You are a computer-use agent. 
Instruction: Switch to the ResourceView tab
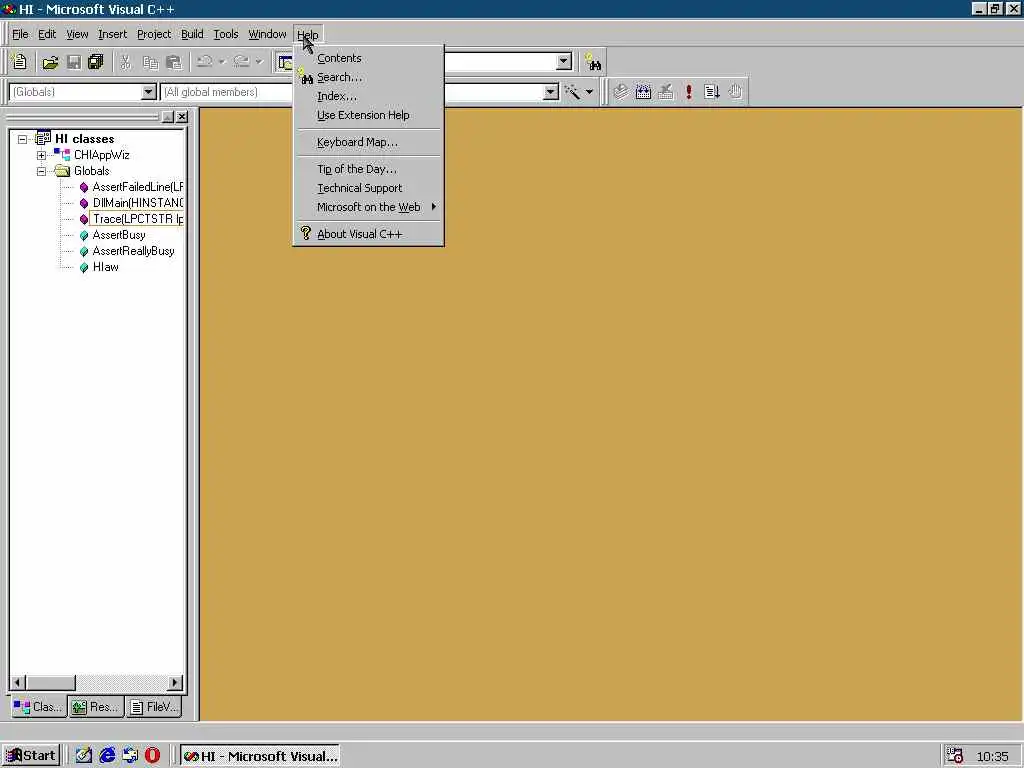coord(96,707)
